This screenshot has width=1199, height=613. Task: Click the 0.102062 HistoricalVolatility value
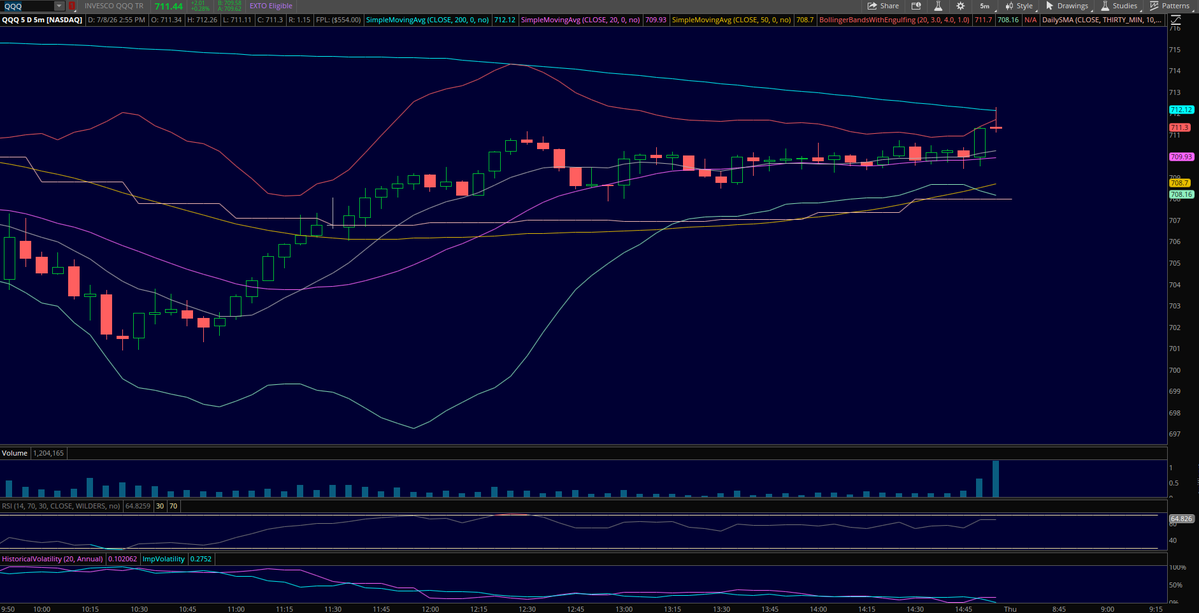click(x=121, y=559)
